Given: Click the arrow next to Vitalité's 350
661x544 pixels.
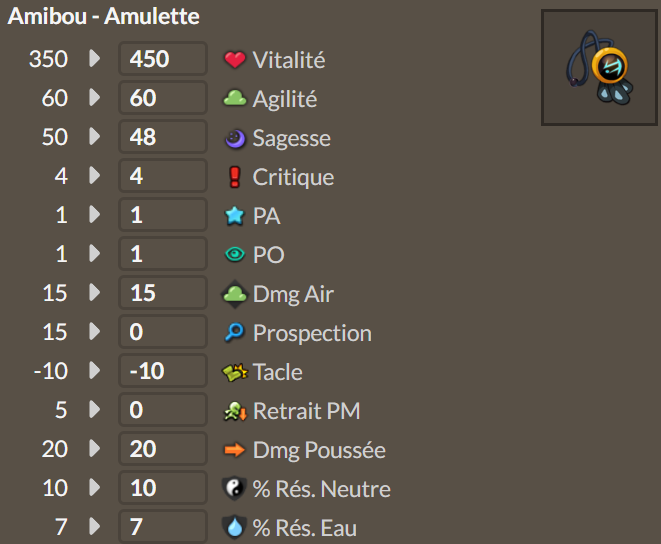Looking at the screenshot, I should coord(95,58).
